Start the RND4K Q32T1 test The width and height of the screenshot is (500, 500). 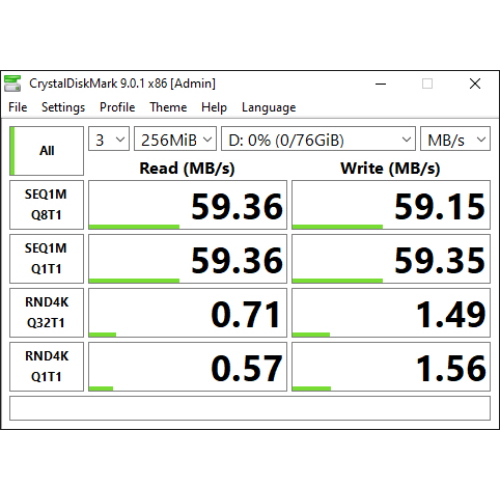[x=46, y=313]
